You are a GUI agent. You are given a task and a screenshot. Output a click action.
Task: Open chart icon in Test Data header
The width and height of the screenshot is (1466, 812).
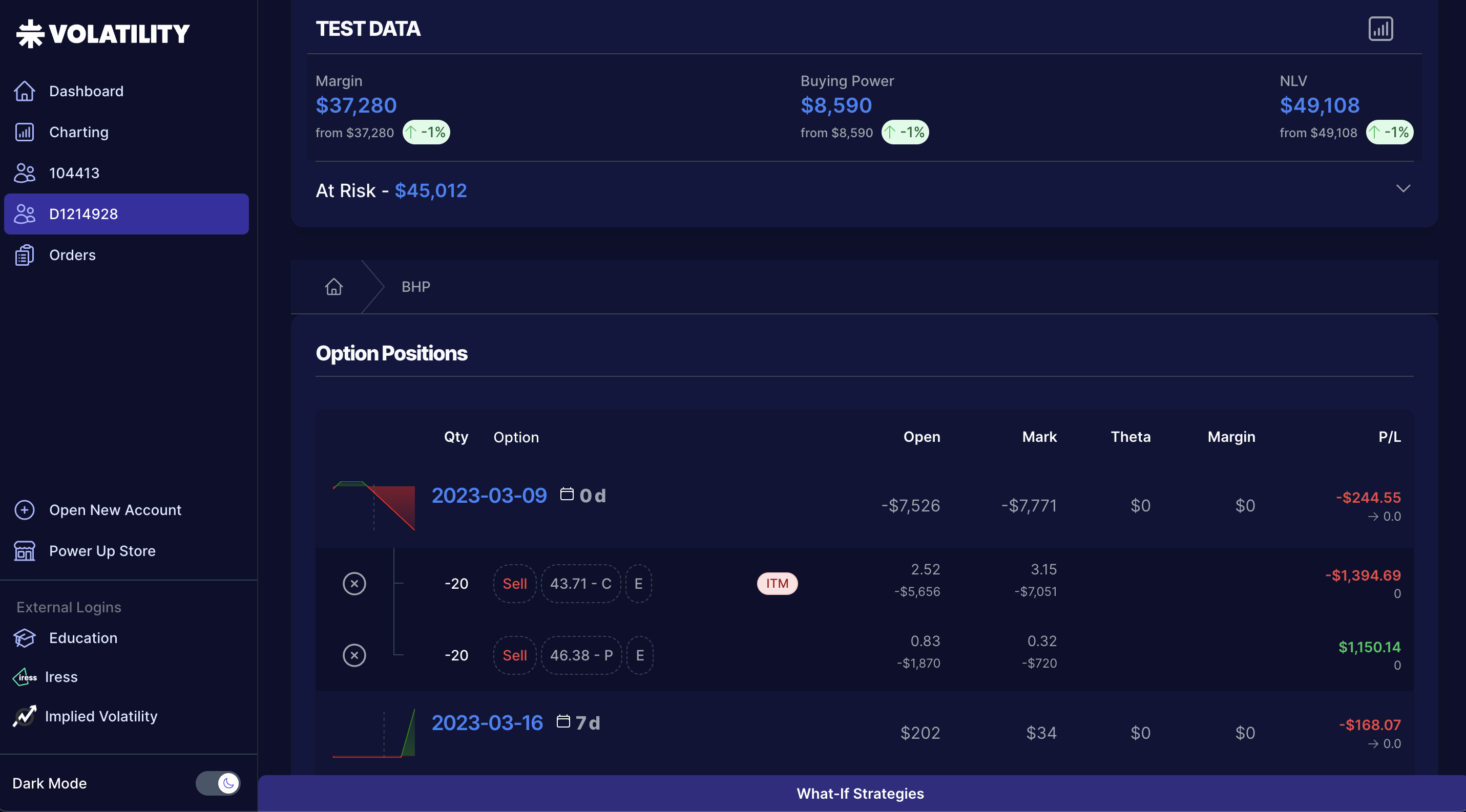pyautogui.click(x=1380, y=29)
